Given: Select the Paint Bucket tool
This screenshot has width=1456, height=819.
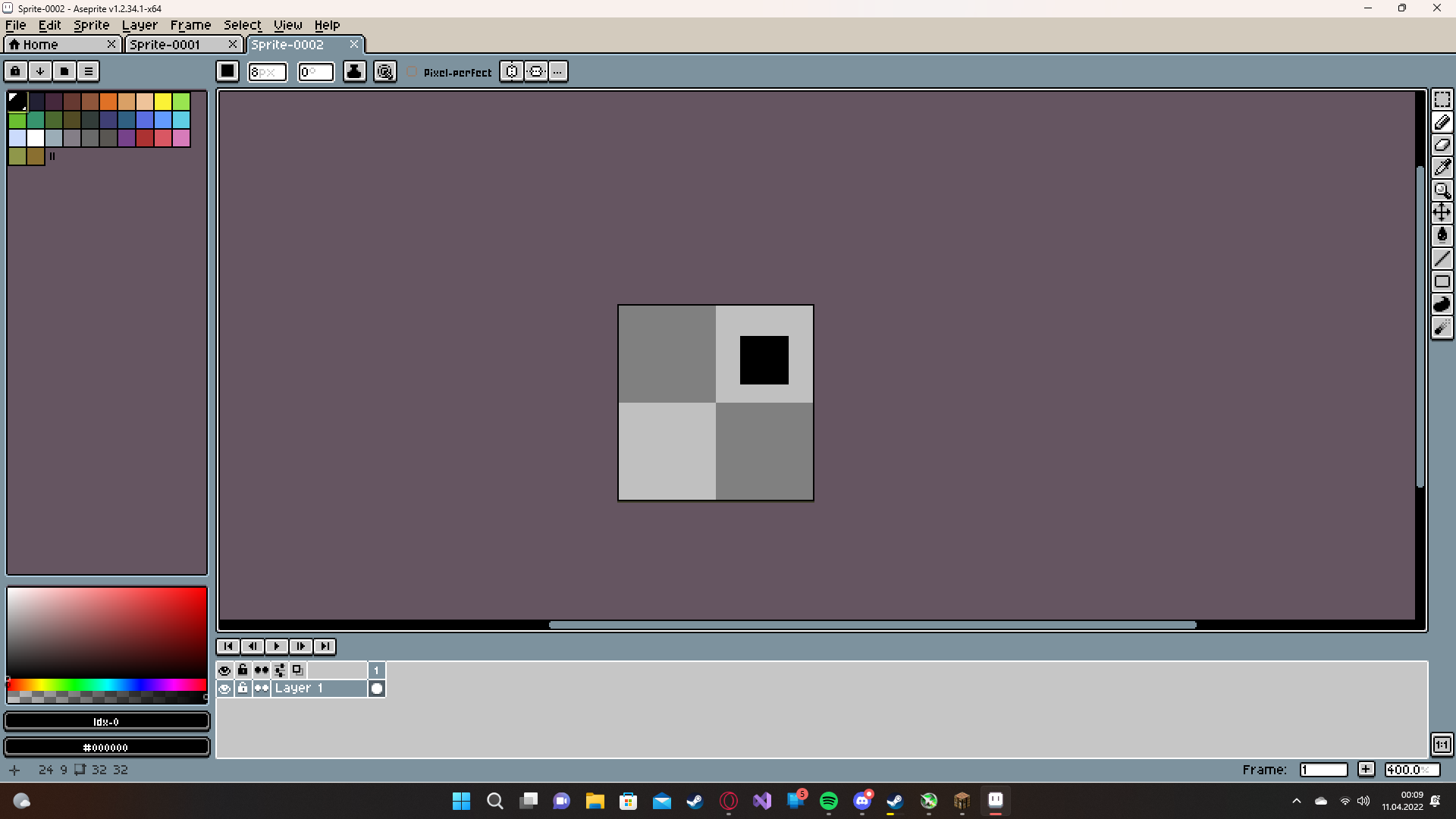Looking at the screenshot, I should point(1443,235).
